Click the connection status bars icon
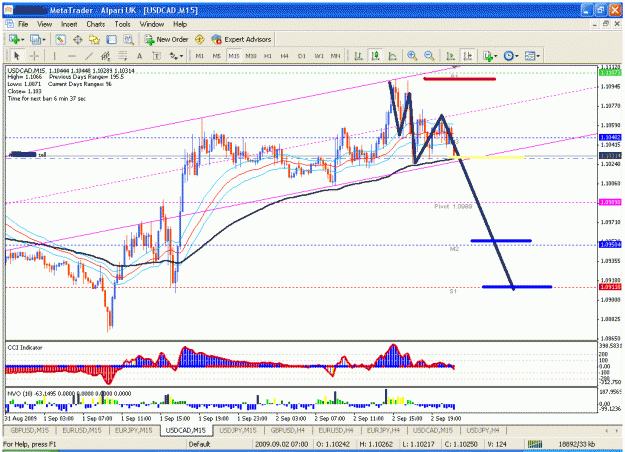 click(x=535, y=444)
